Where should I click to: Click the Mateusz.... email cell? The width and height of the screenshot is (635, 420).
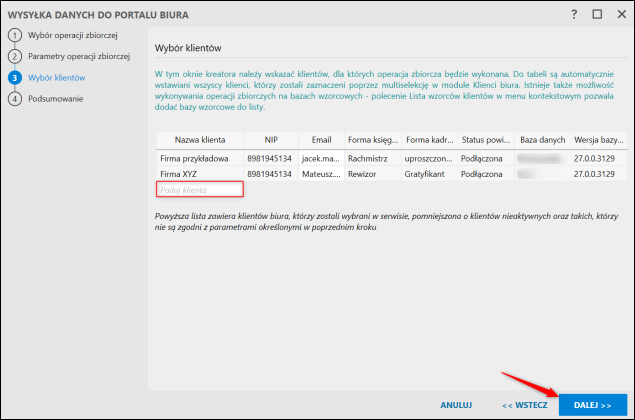tap(321, 174)
